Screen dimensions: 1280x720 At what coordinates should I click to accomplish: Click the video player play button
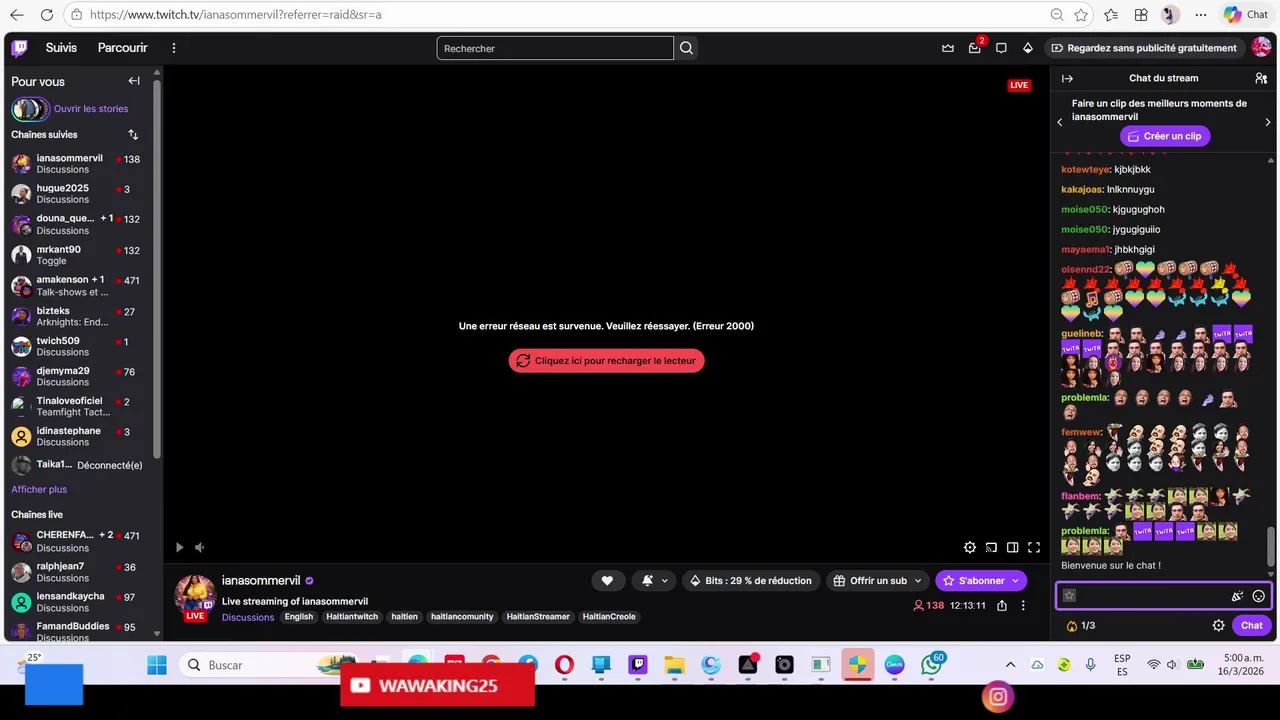point(179,547)
